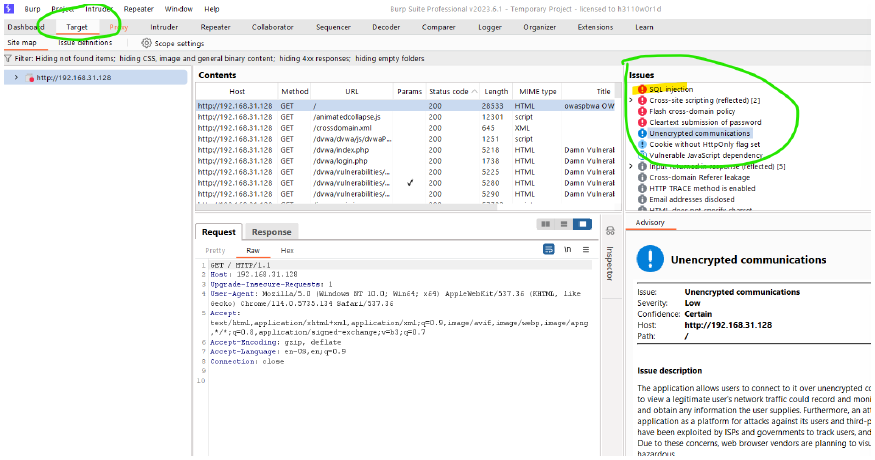Screen dimensions: 875x460
Task: Open the Response tab
Action: click(x=271, y=232)
